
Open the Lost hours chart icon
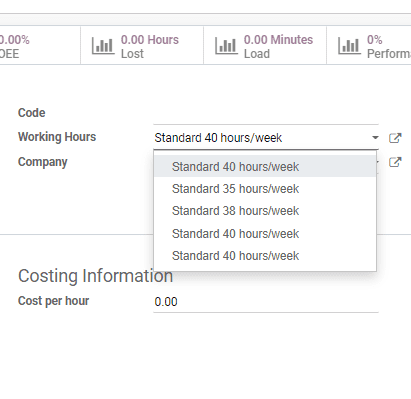[103, 46]
